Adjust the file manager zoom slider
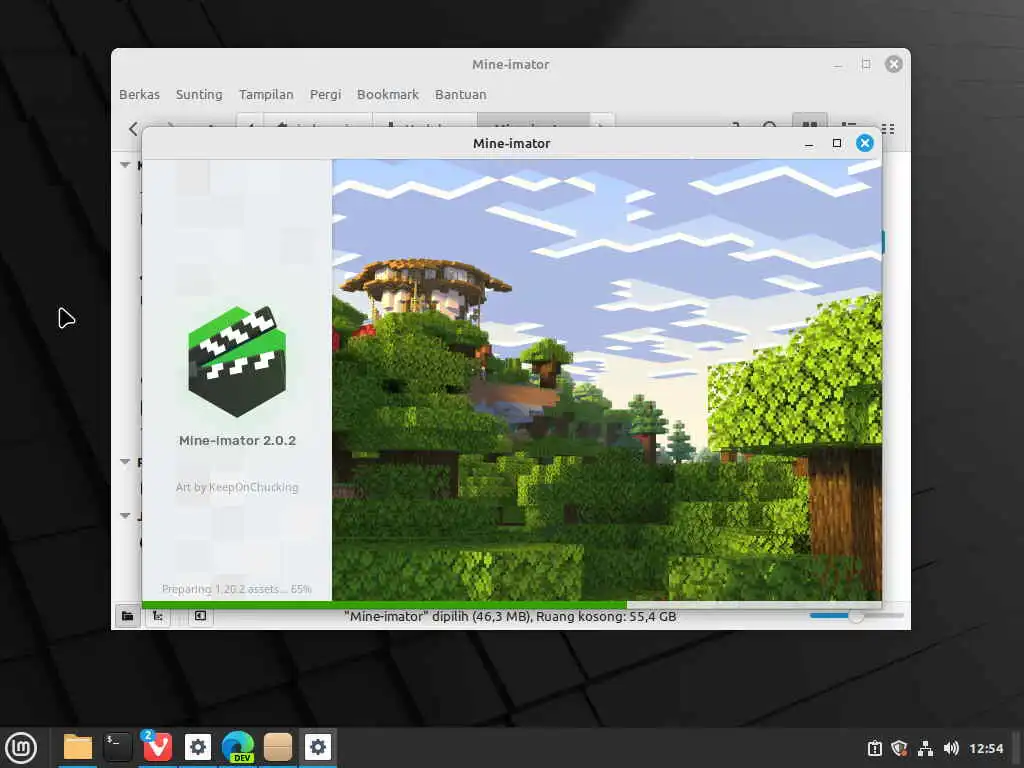The width and height of the screenshot is (1024, 768). (x=856, y=616)
